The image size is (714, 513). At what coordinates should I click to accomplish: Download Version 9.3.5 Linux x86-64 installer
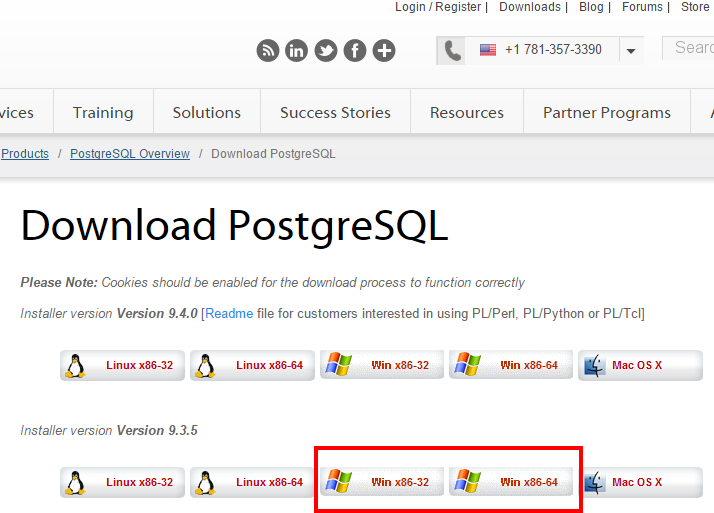(x=252, y=482)
